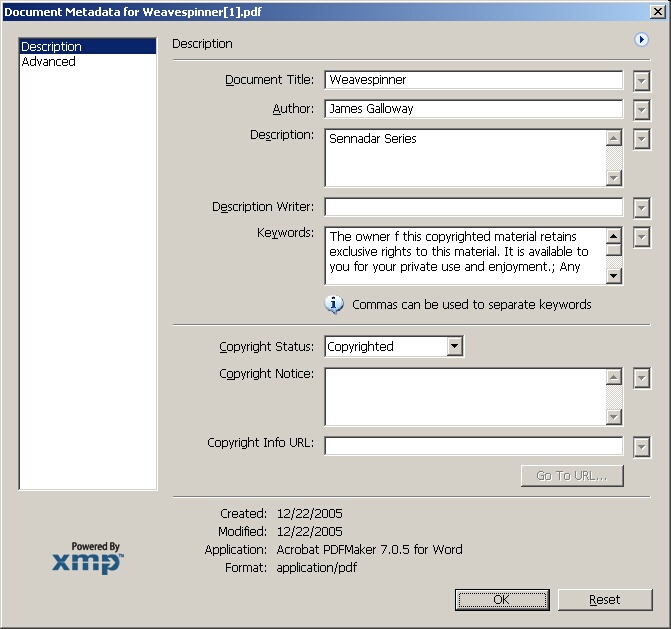
Task: Click into the Document Title field
Action: (x=473, y=80)
